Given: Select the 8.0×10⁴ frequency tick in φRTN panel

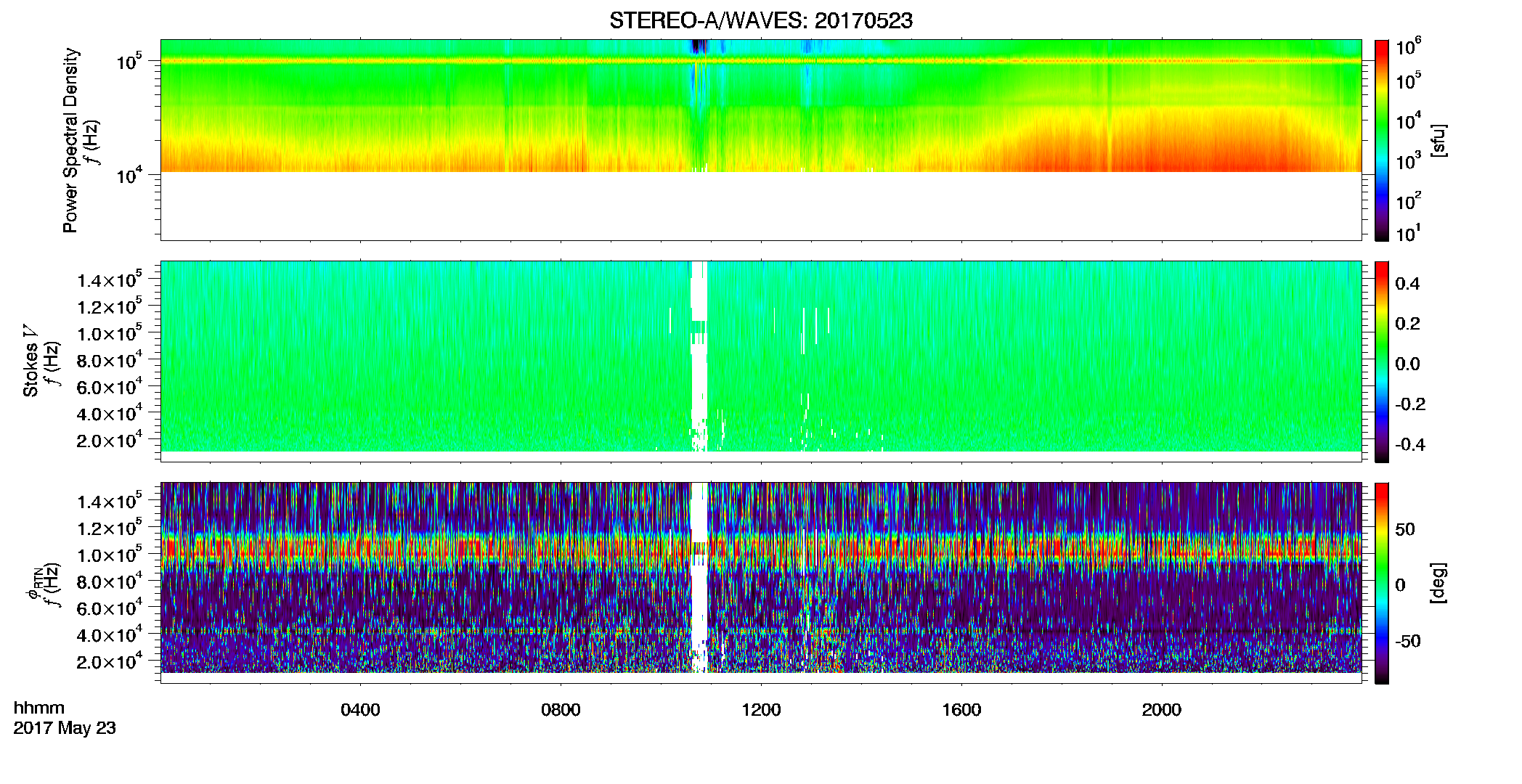Looking at the screenshot, I should pos(110,581).
